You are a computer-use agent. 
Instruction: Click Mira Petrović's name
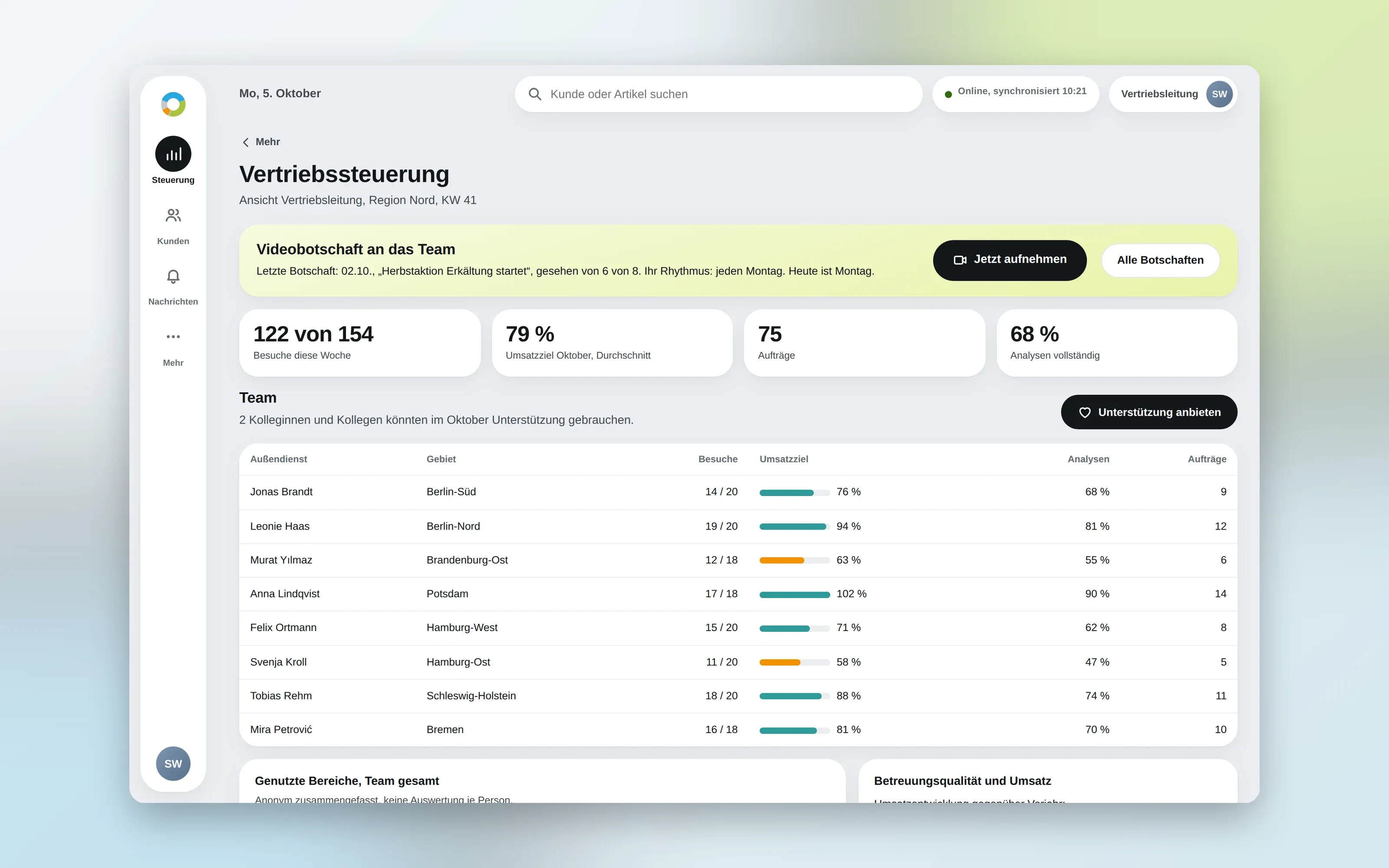pyautogui.click(x=281, y=730)
